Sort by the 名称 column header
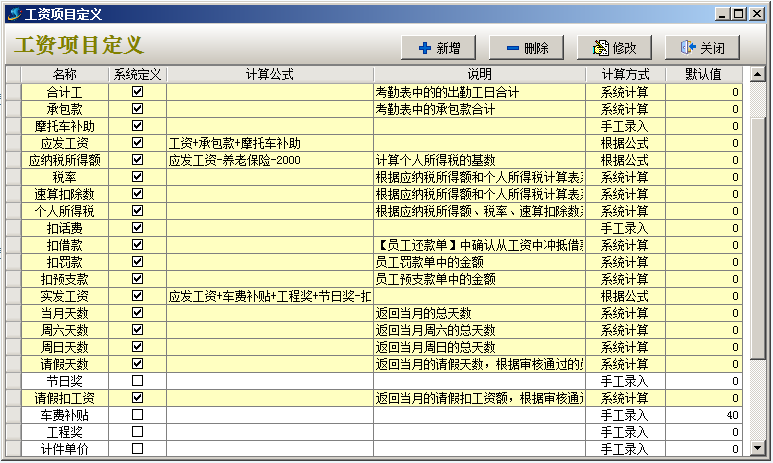The height and width of the screenshot is (463, 773). pyautogui.click(x=64, y=75)
